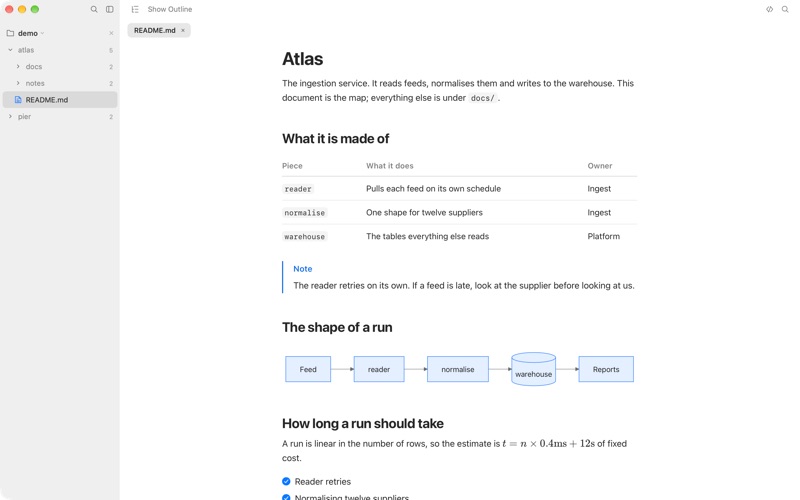Toggle the Normalising twelve suppliers checkbox
The image size is (800, 500).
click(286, 497)
